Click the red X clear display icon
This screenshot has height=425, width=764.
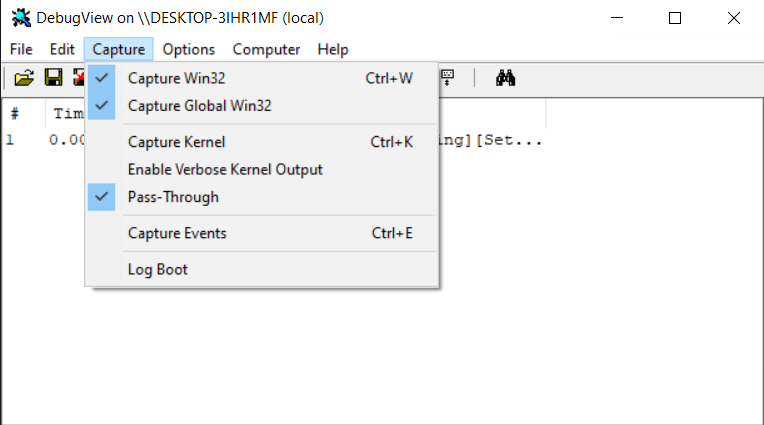coord(78,78)
